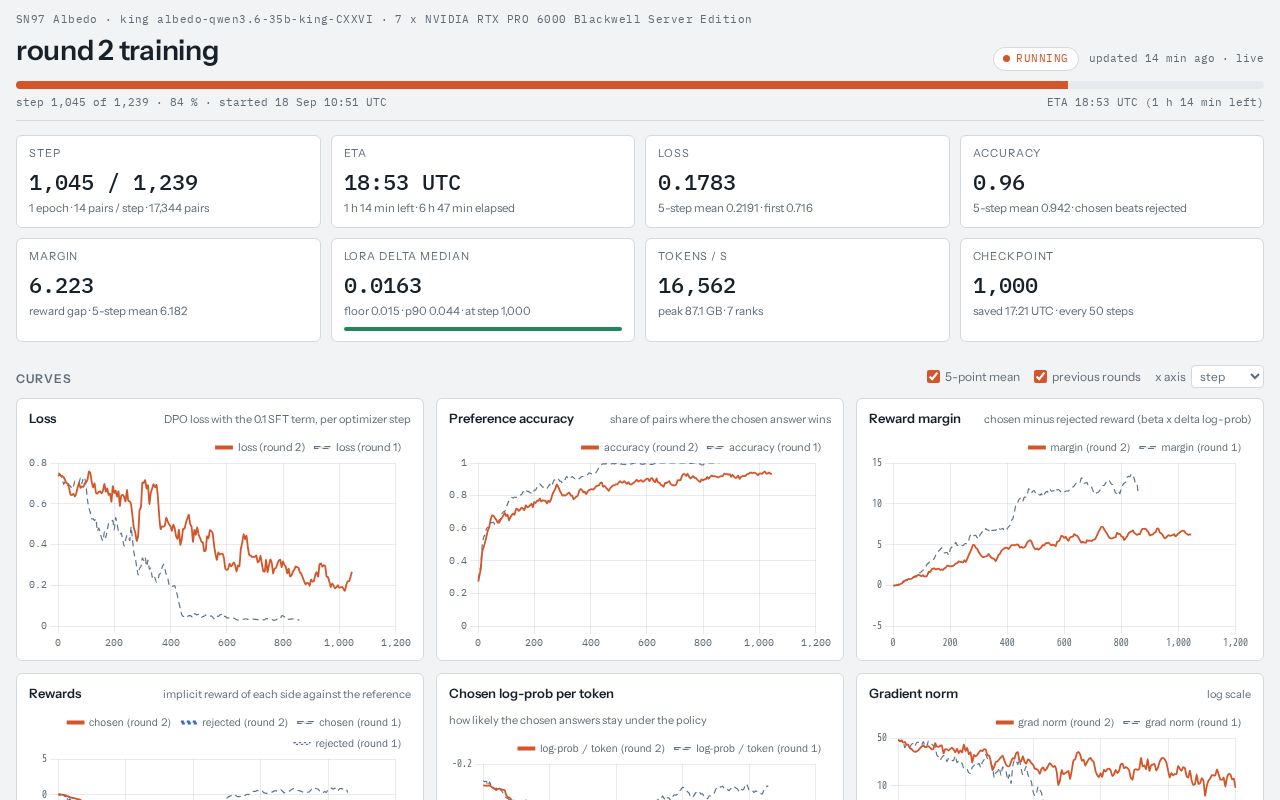Click inside the Loss chart plot area
Screen dimensions: 1280x800
[x=226, y=544]
